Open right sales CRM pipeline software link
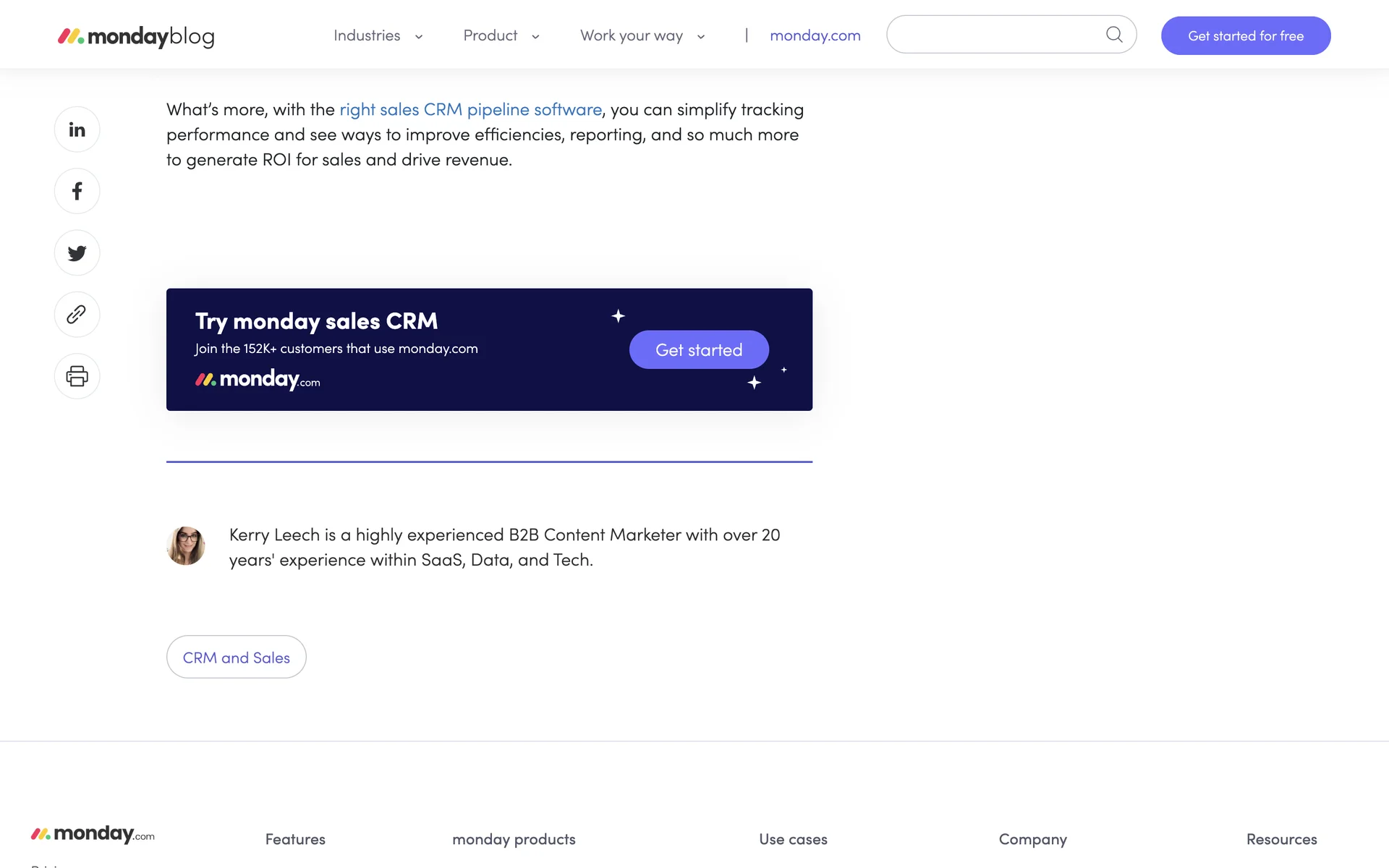The height and width of the screenshot is (868, 1389). tap(470, 109)
